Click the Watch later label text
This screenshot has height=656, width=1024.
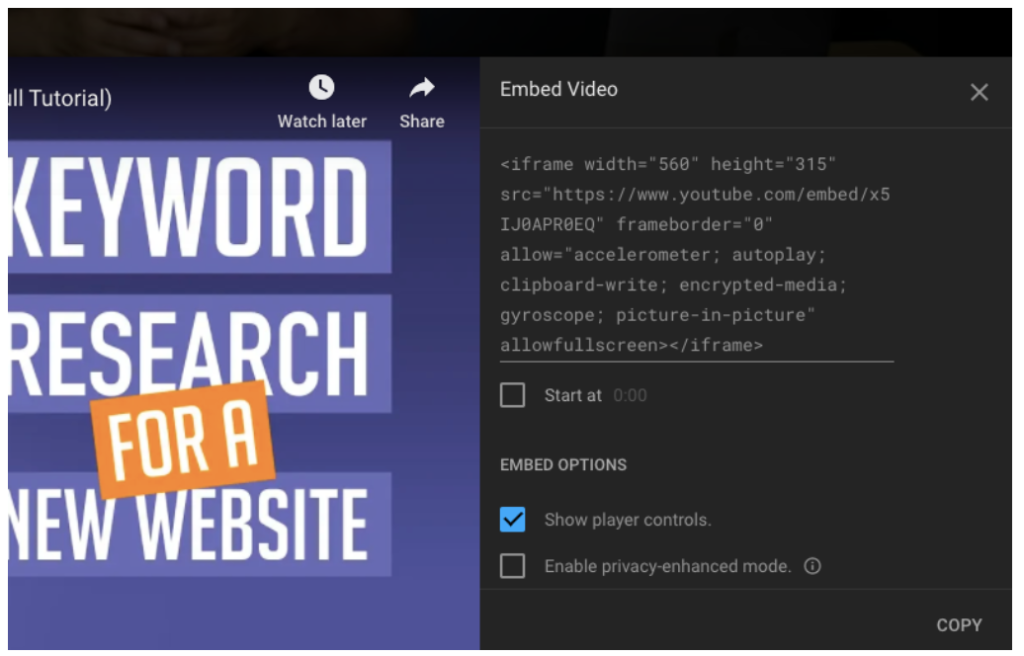coord(322,122)
